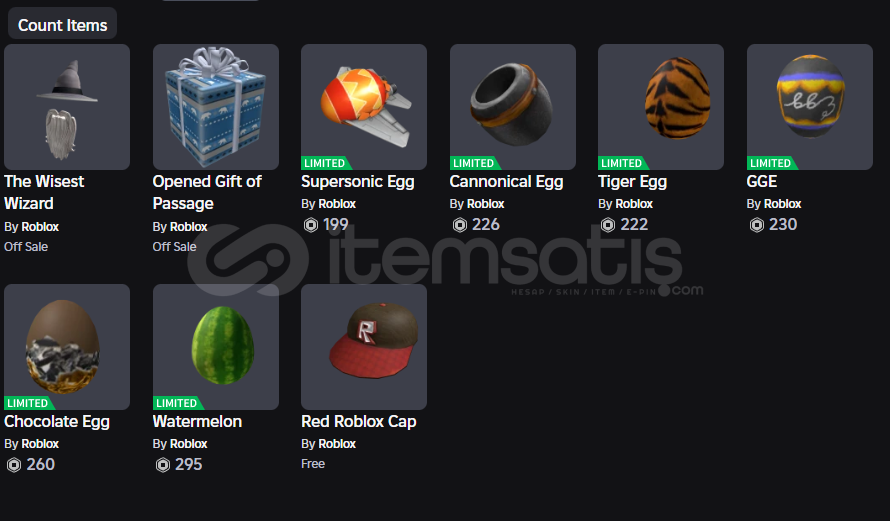Select the Chocolate Egg item image
This screenshot has height=521, width=890.
[x=67, y=347]
